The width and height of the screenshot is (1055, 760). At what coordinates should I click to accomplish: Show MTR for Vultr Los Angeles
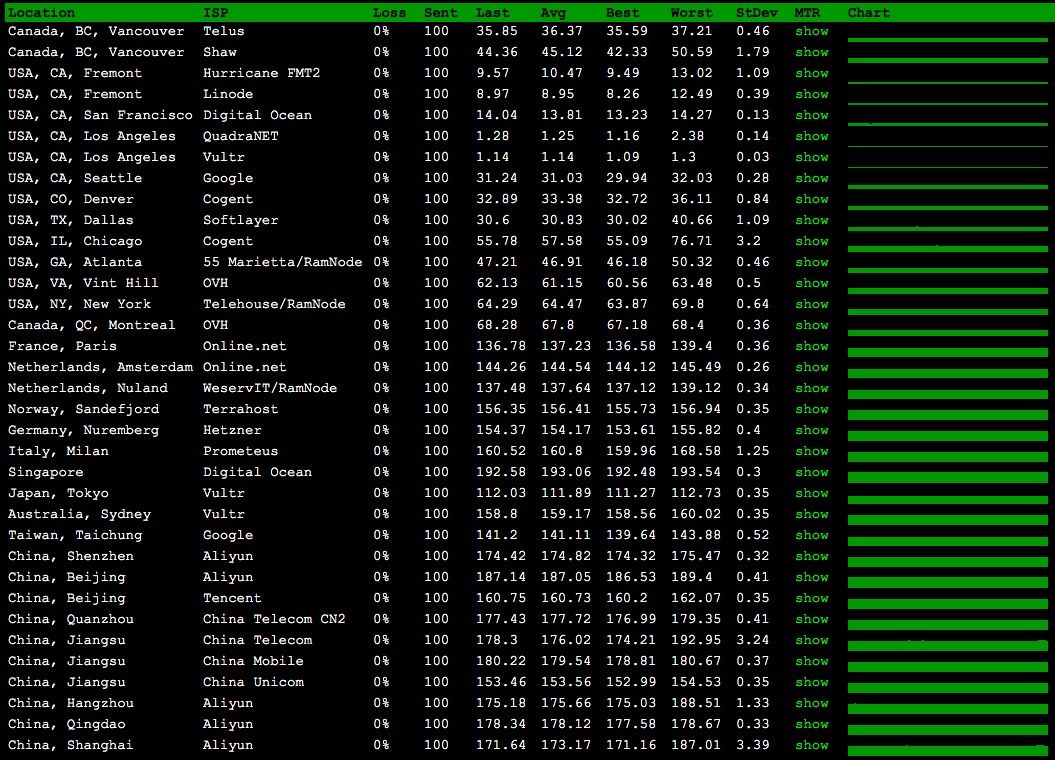(811, 157)
